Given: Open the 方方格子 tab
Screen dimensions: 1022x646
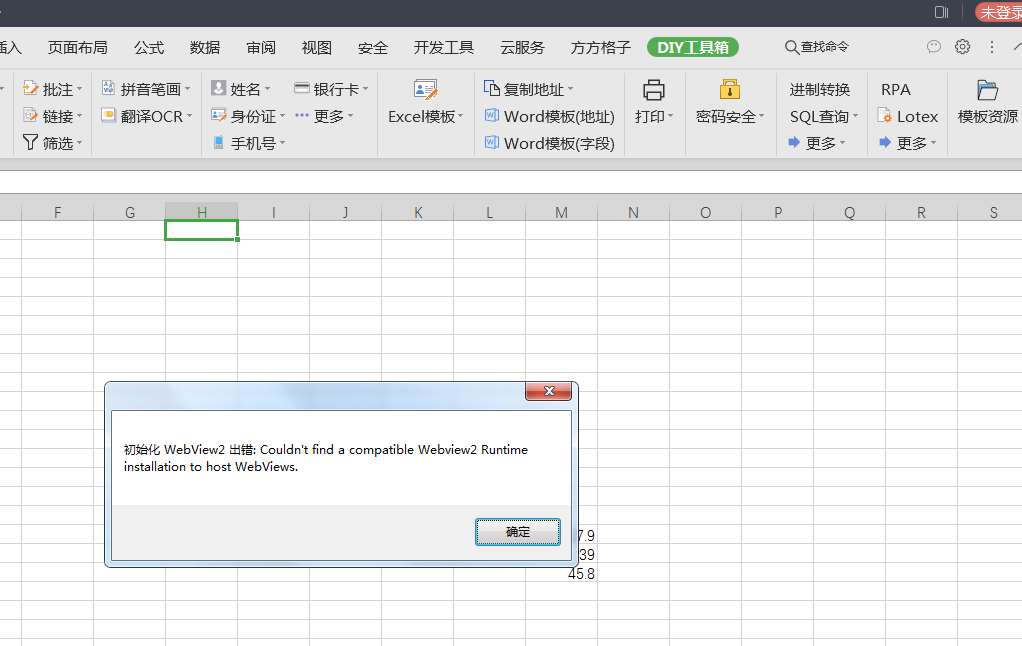Looking at the screenshot, I should (x=601, y=48).
